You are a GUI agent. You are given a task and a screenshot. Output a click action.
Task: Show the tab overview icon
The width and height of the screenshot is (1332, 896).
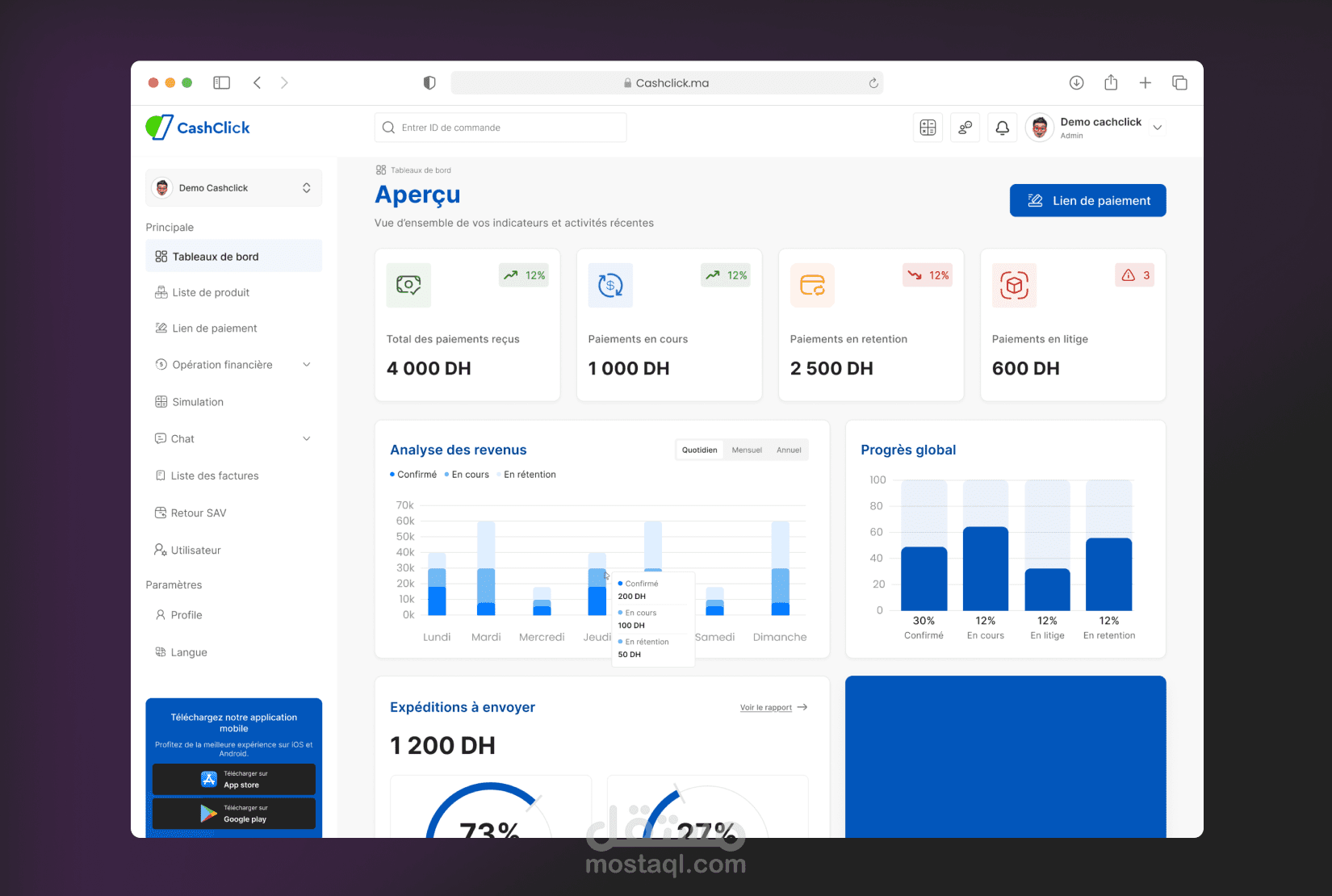click(1179, 82)
